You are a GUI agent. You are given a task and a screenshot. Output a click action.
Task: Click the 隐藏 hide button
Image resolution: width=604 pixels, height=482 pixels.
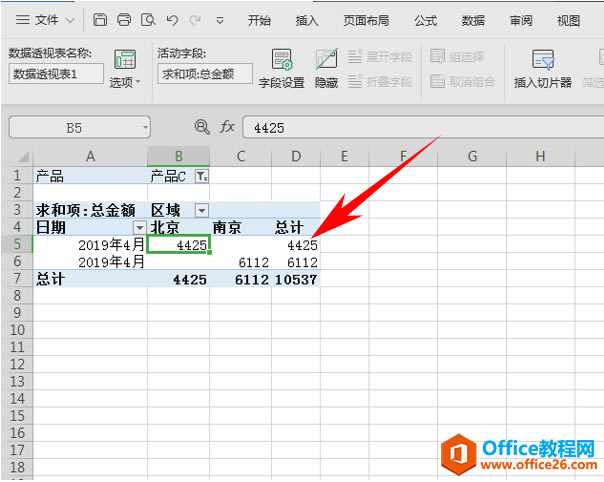(x=326, y=69)
